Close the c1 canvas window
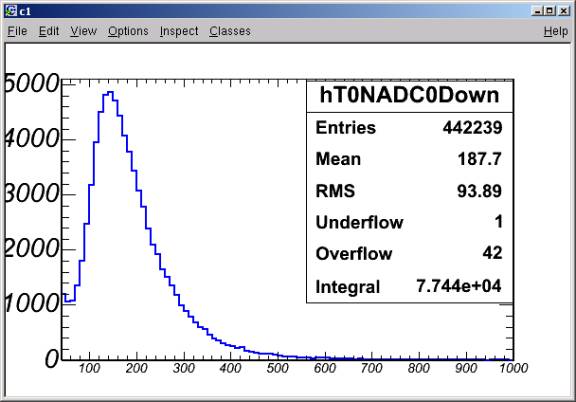576x402 pixels. pos(564,11)
